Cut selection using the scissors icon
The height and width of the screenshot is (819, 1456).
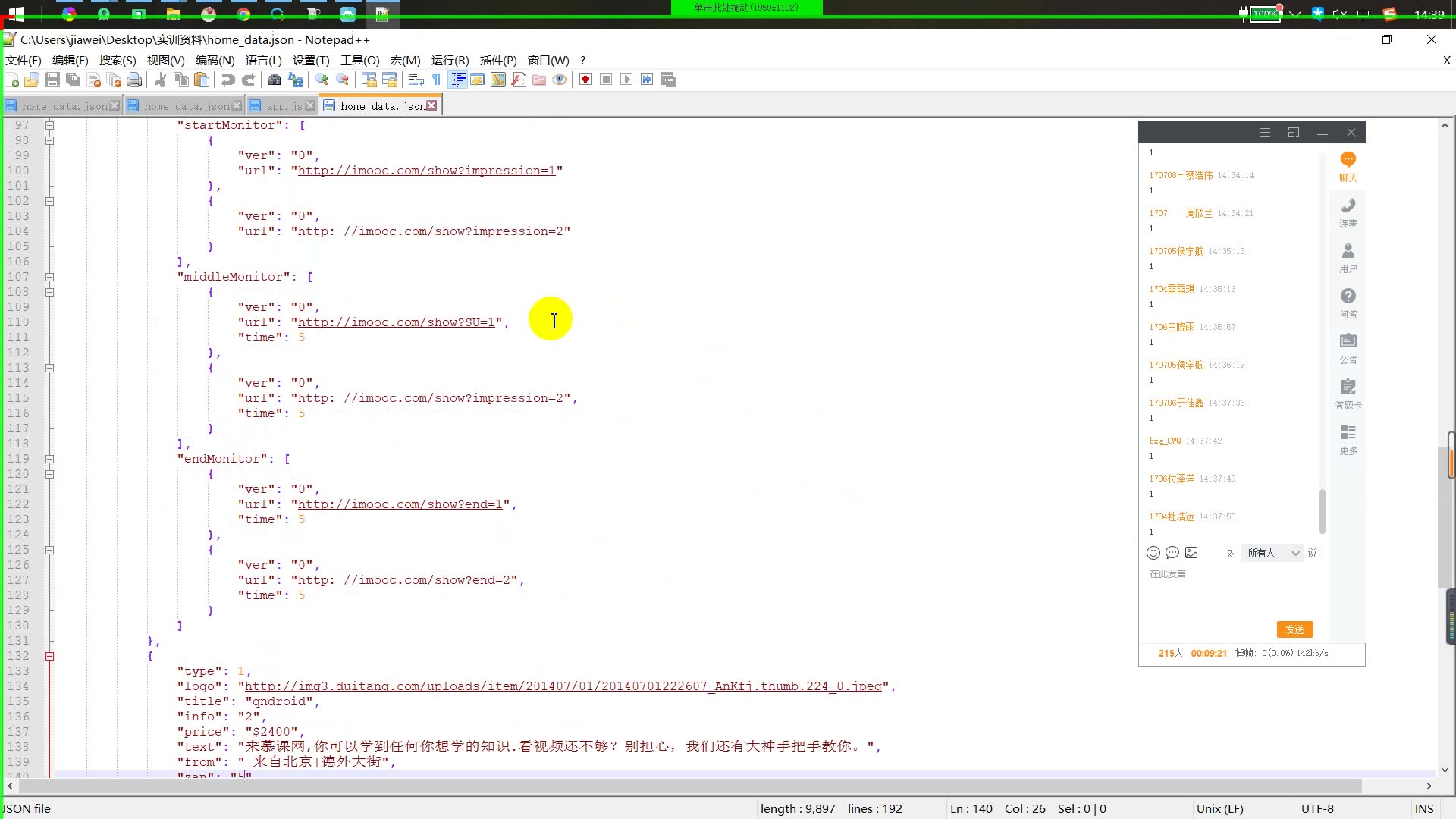coord(160,80)
